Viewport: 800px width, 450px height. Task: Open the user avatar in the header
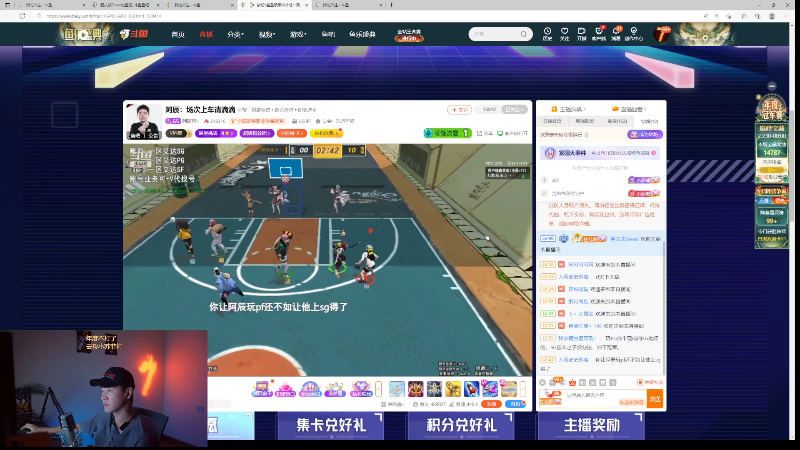662,34
